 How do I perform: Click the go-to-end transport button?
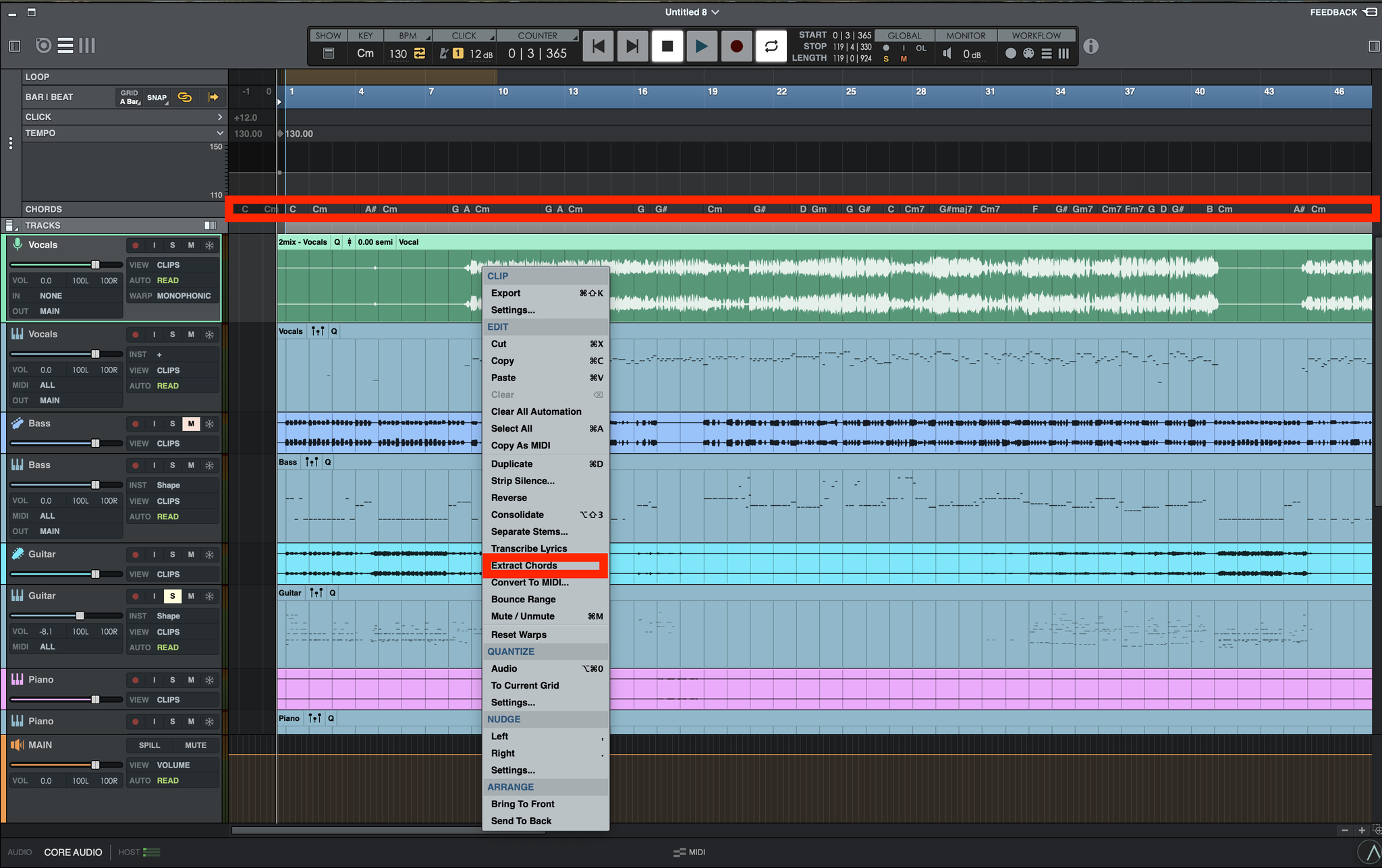pos(632,47)
